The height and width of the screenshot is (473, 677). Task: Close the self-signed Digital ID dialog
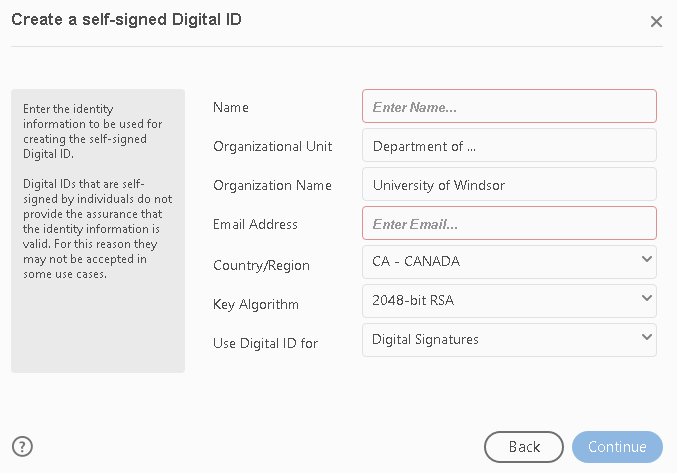tap(656, 21)
